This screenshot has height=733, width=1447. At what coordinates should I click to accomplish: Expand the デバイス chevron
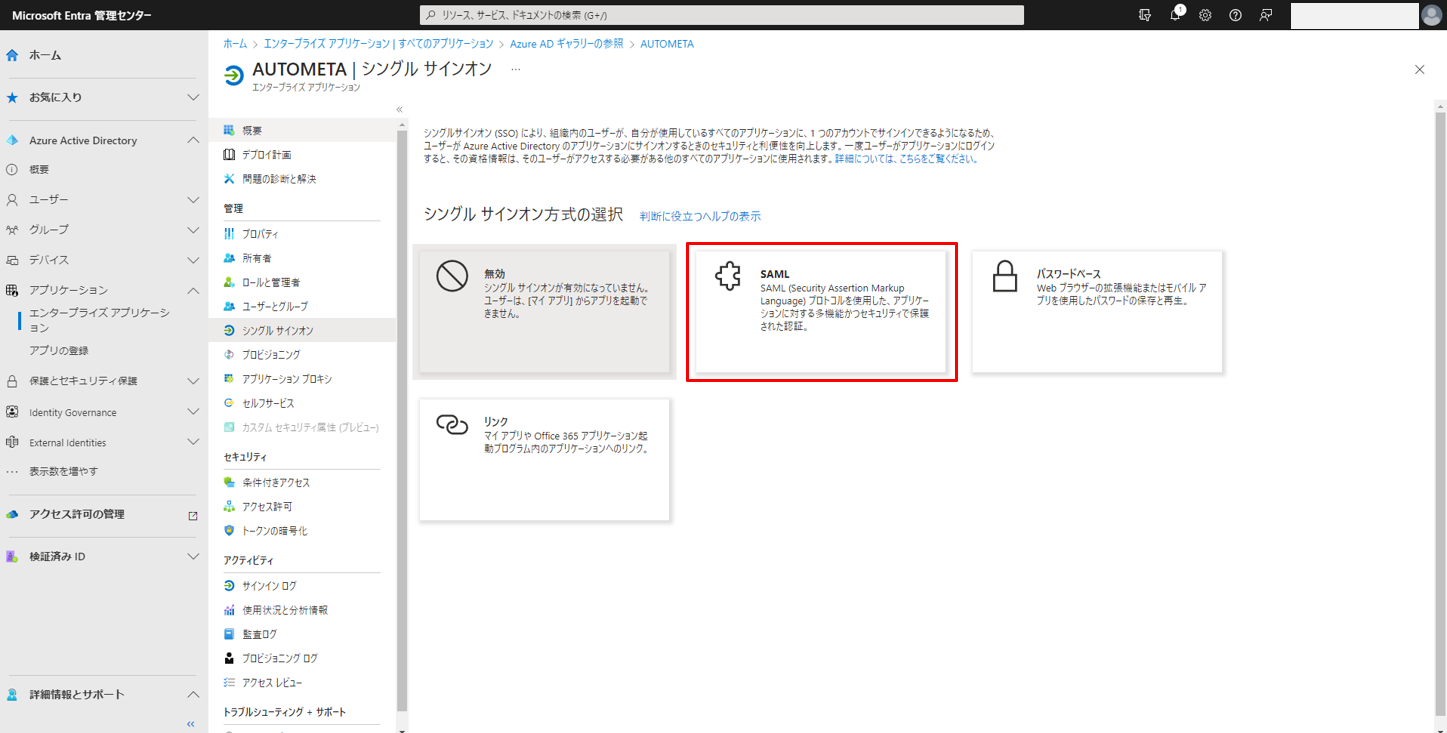[x=193, y=260]
